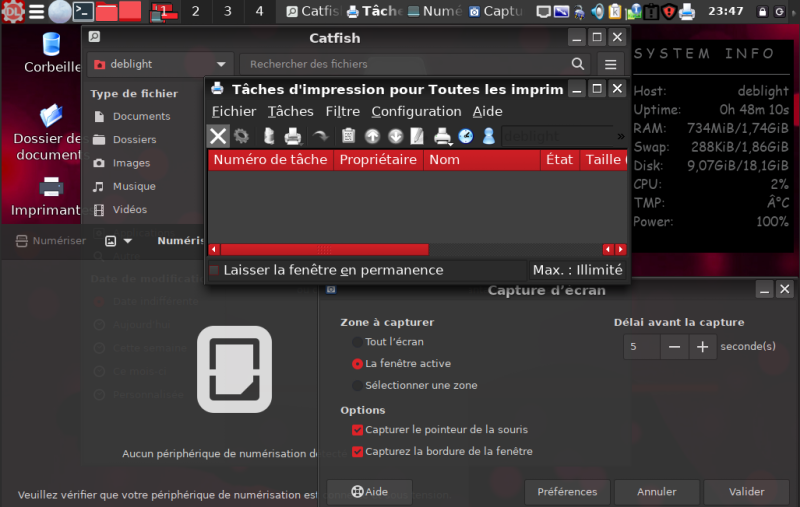Image resolution: width=800 pixels, height=507 pixels.
Task: Toggle the Documents file type filter in Catfish
Action: point(133,116)
